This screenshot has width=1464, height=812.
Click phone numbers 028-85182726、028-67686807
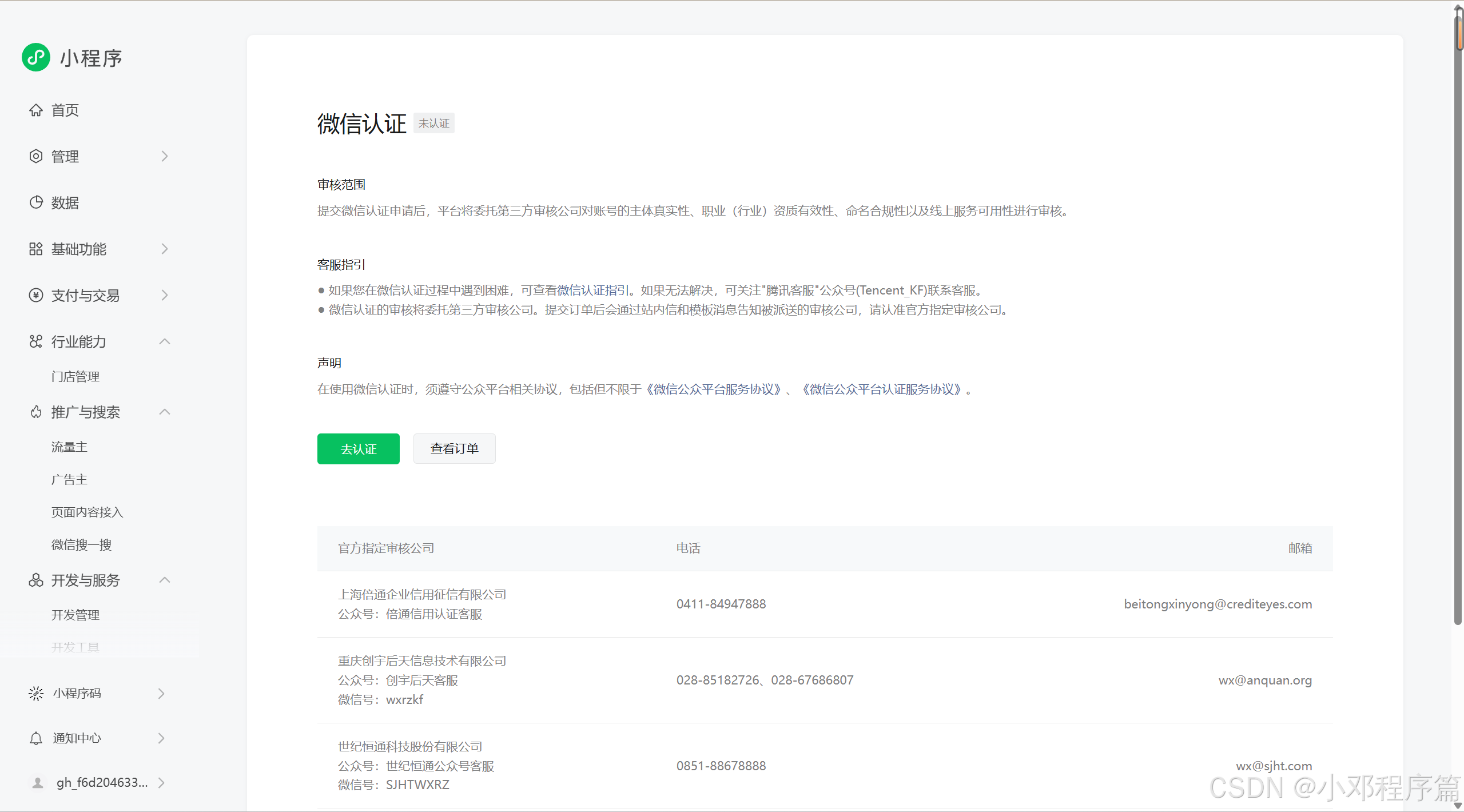pos(765,680)
